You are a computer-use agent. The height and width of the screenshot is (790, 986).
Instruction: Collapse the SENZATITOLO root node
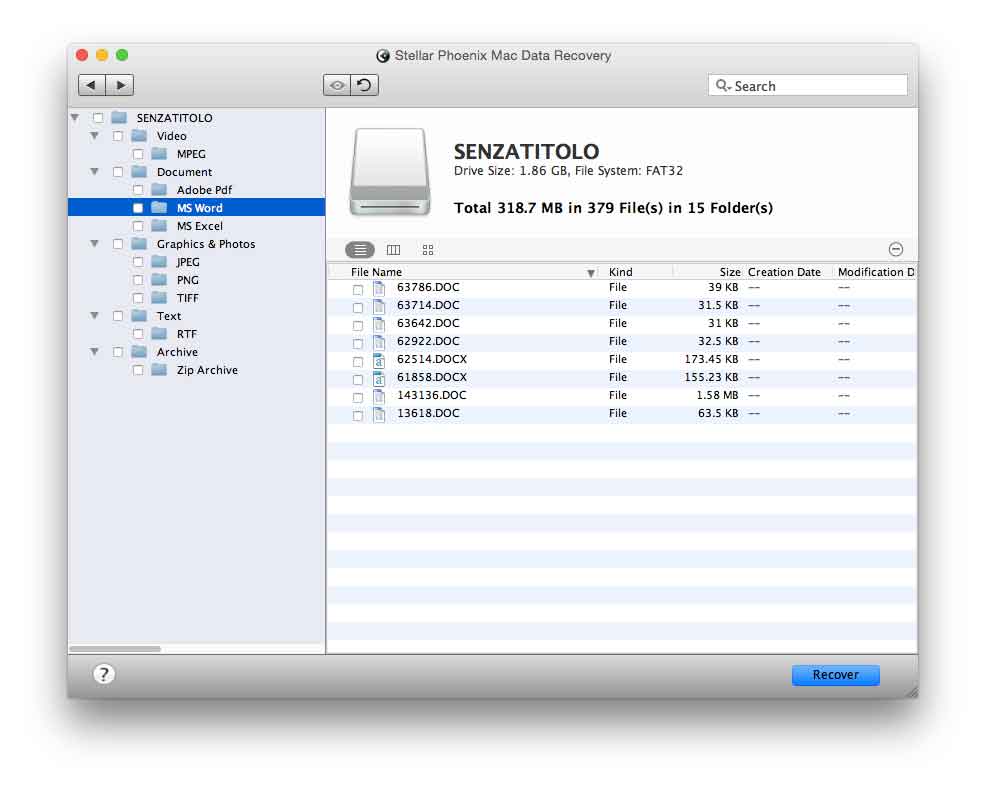click(75, 118)
